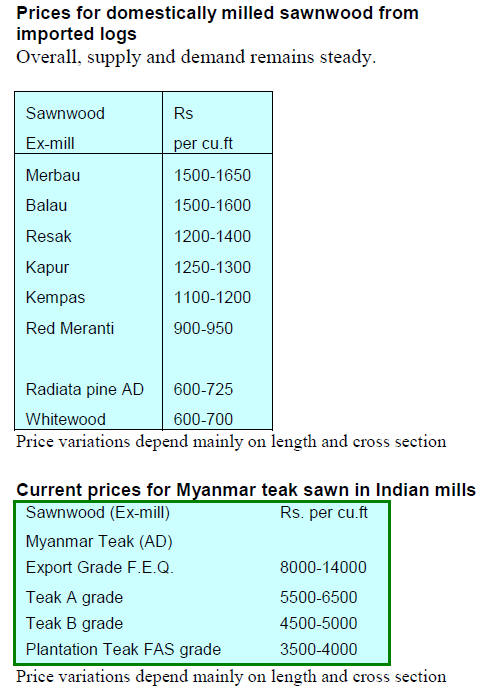Select the Plantation Teak FAS grade price
Viewport: 484px width, 694px height.
(x=318, y=649)
